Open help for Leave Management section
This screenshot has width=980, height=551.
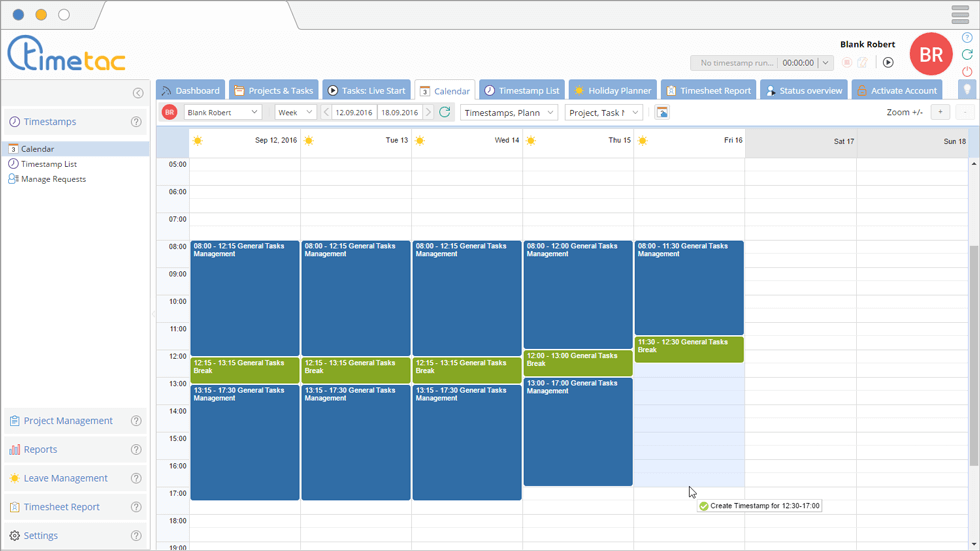point(136,479)
